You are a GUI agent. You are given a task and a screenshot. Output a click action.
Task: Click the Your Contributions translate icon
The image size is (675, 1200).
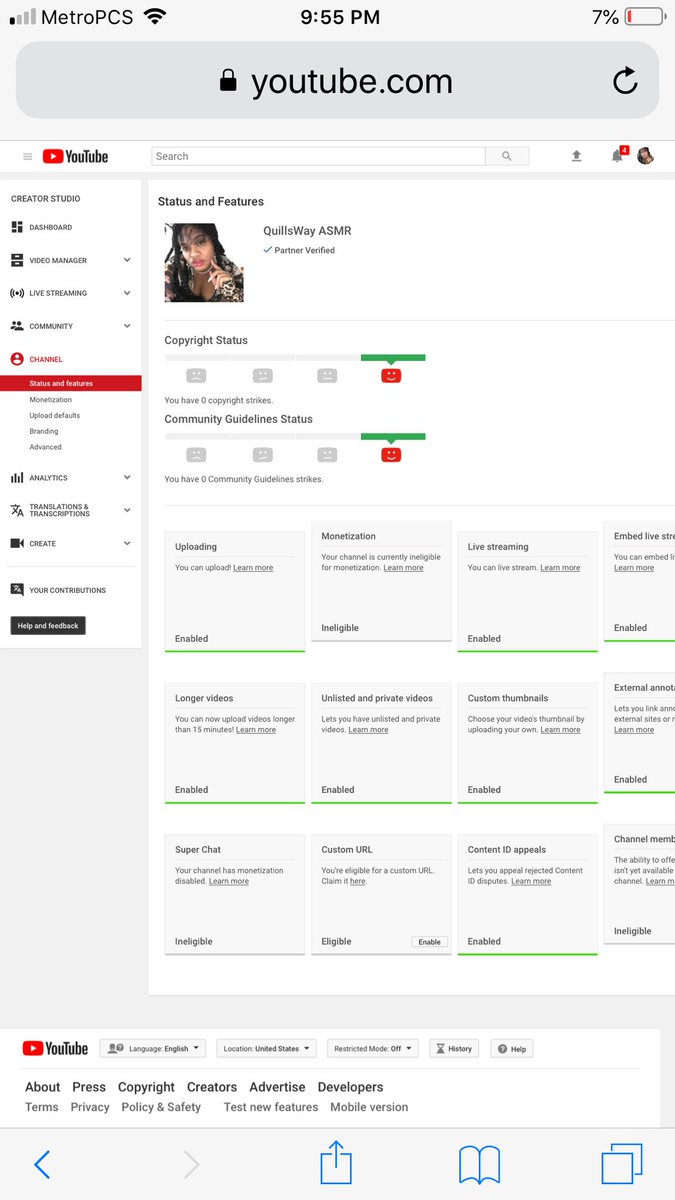[17, 590]
